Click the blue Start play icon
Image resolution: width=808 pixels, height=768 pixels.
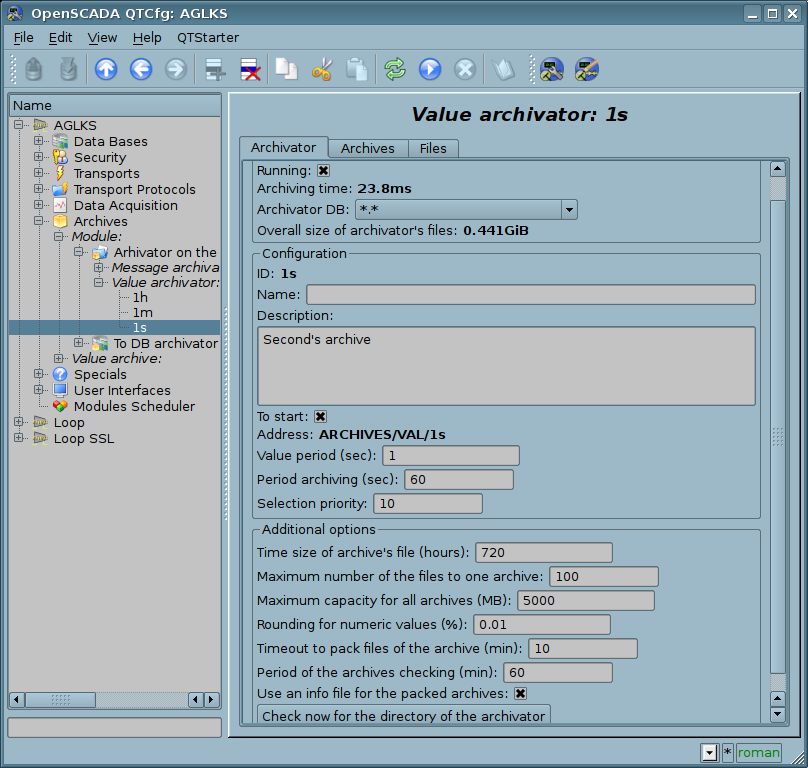pos(430,69)
